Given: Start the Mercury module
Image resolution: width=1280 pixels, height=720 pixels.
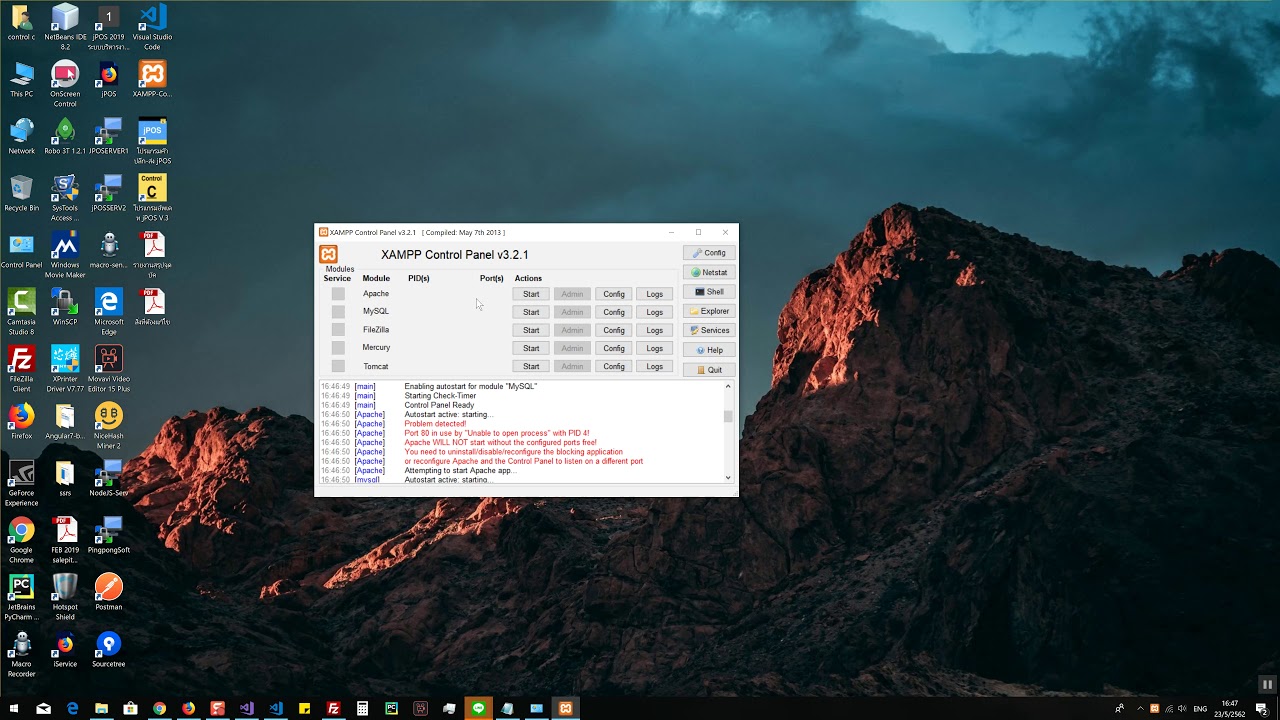Looking at the screenshot, I should [531, 348].
